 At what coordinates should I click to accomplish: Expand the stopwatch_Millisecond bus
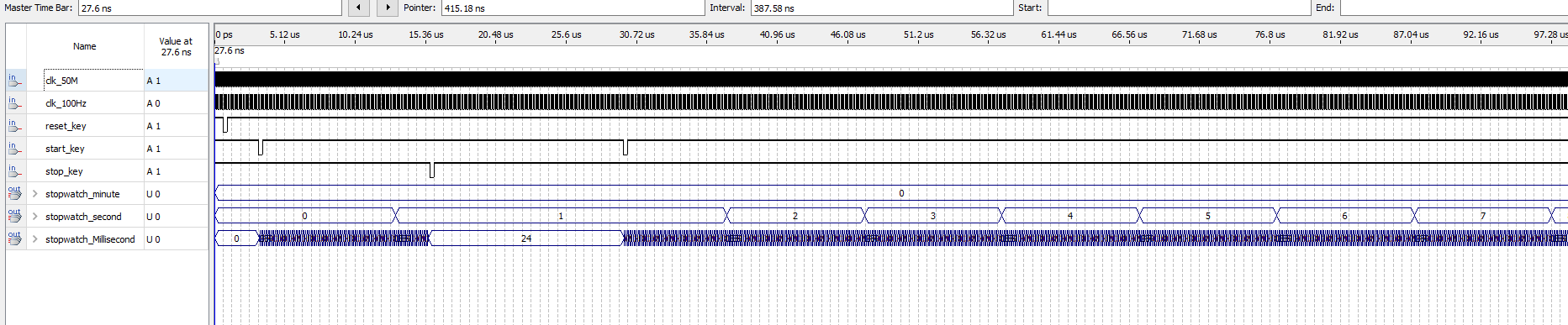pyautogui.click(x=34, y=239)
